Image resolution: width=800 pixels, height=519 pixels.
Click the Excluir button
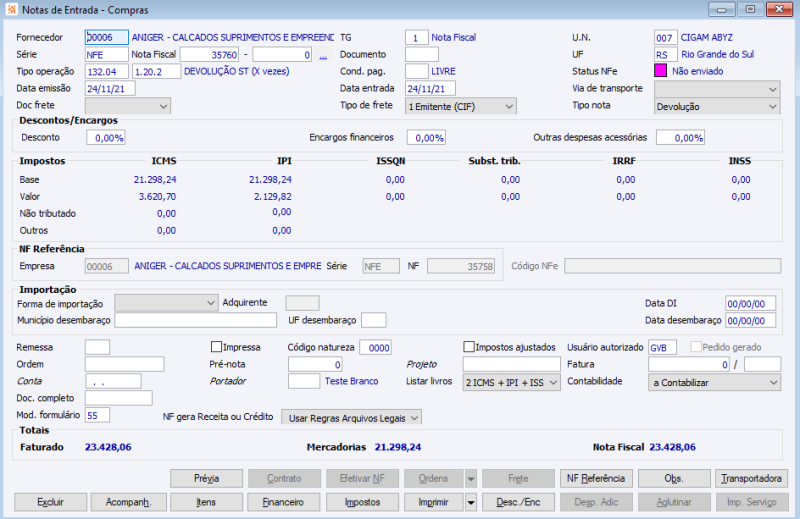coord(51,503)
